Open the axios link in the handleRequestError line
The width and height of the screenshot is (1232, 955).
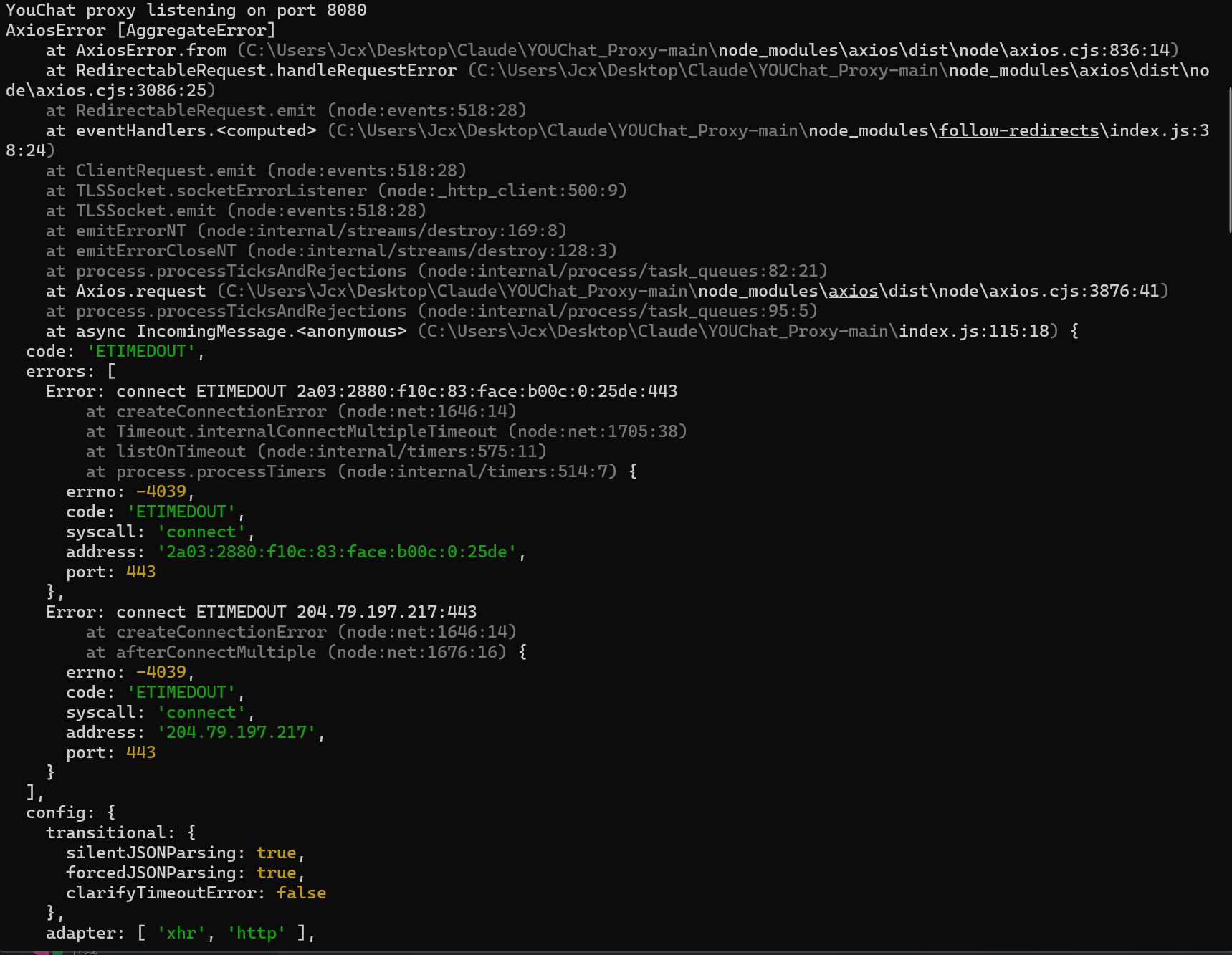click(1104, 70)
